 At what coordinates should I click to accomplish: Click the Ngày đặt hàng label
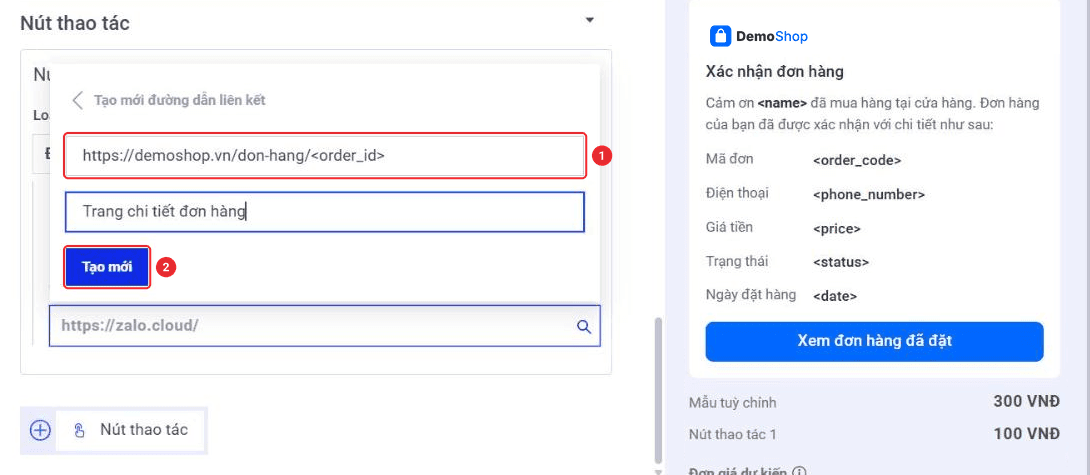click(x=751, y=294)
